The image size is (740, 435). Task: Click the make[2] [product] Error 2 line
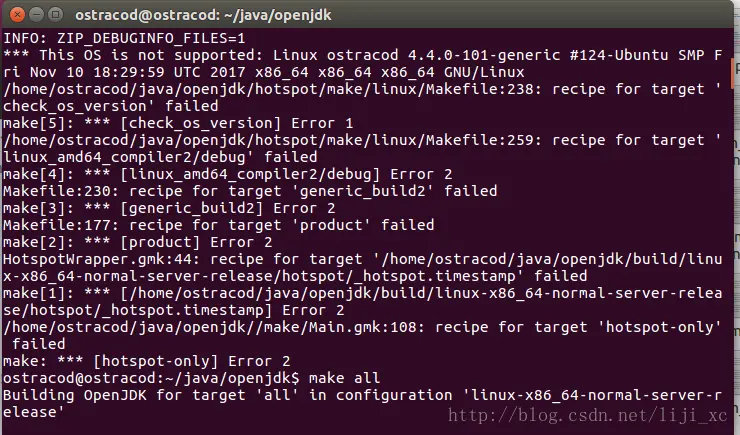[138, 242]
